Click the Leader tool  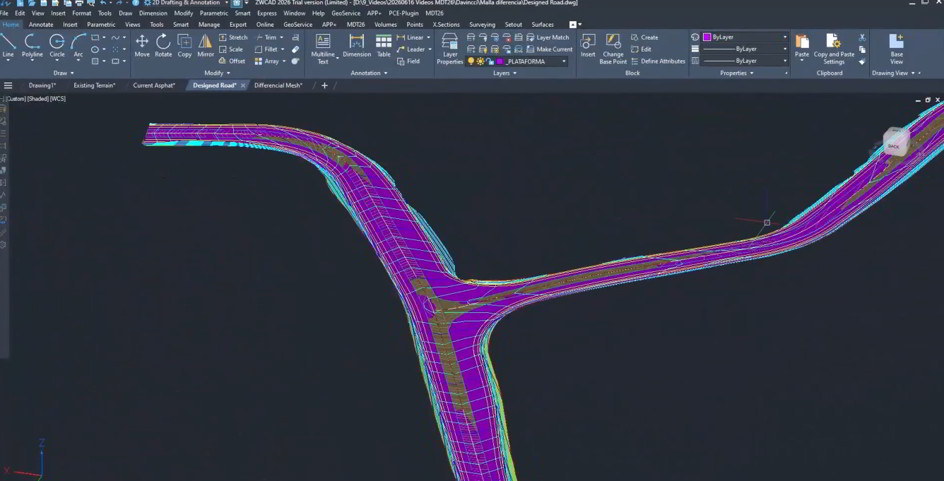pyautogui.click(x=411, y=49)
